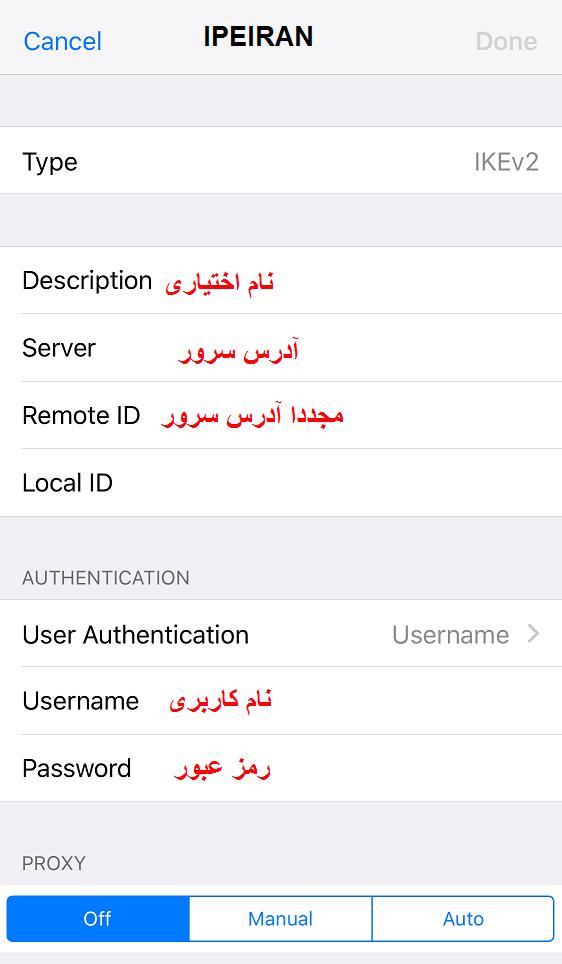Screen dimensions: 562x964
Task: Click the IPEIRAN title text
Action: tap(258, 37)
